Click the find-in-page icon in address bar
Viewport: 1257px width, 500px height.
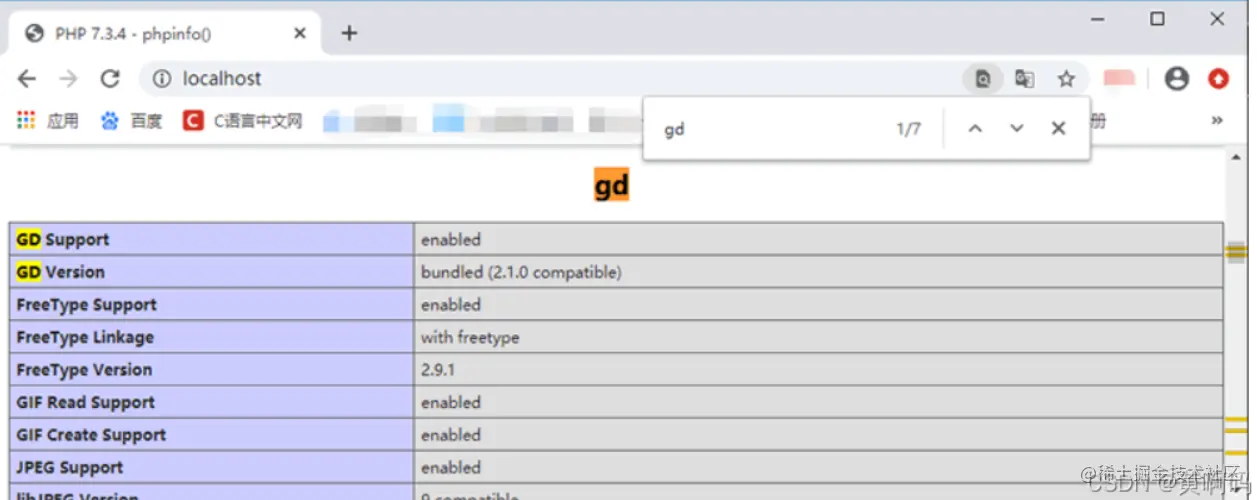tap(983, 79)
